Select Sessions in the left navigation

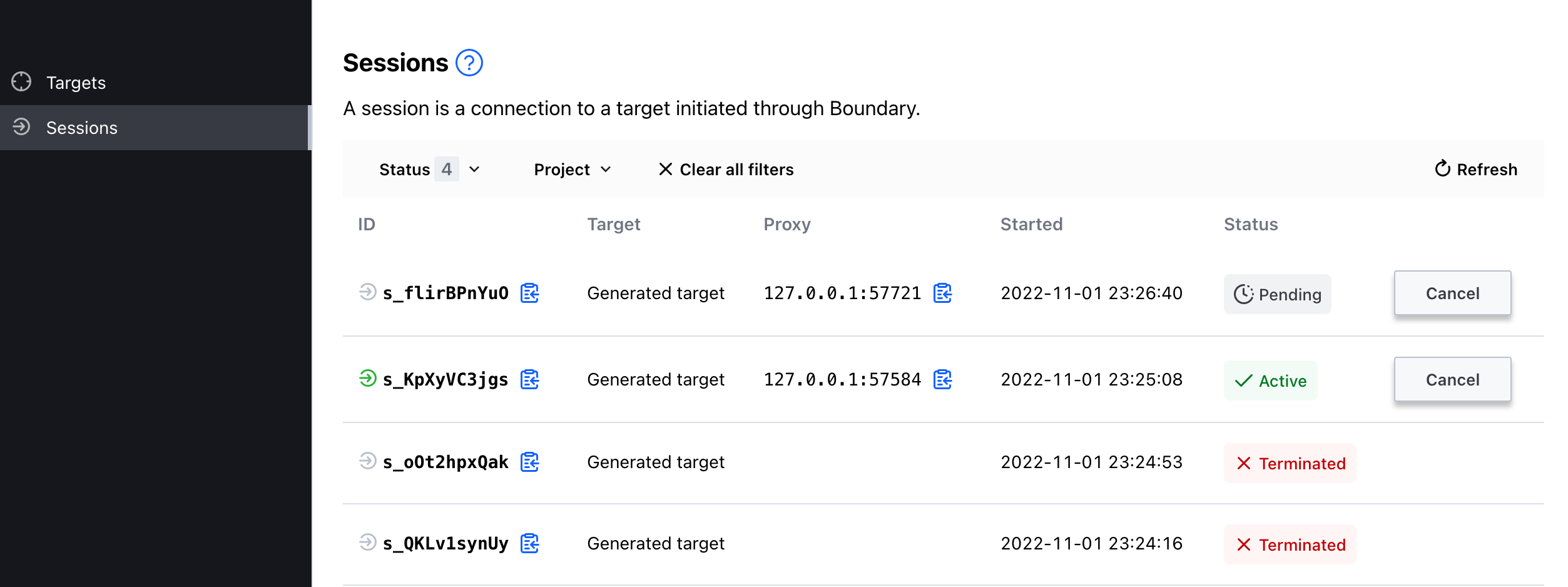(x=82, y=128)
